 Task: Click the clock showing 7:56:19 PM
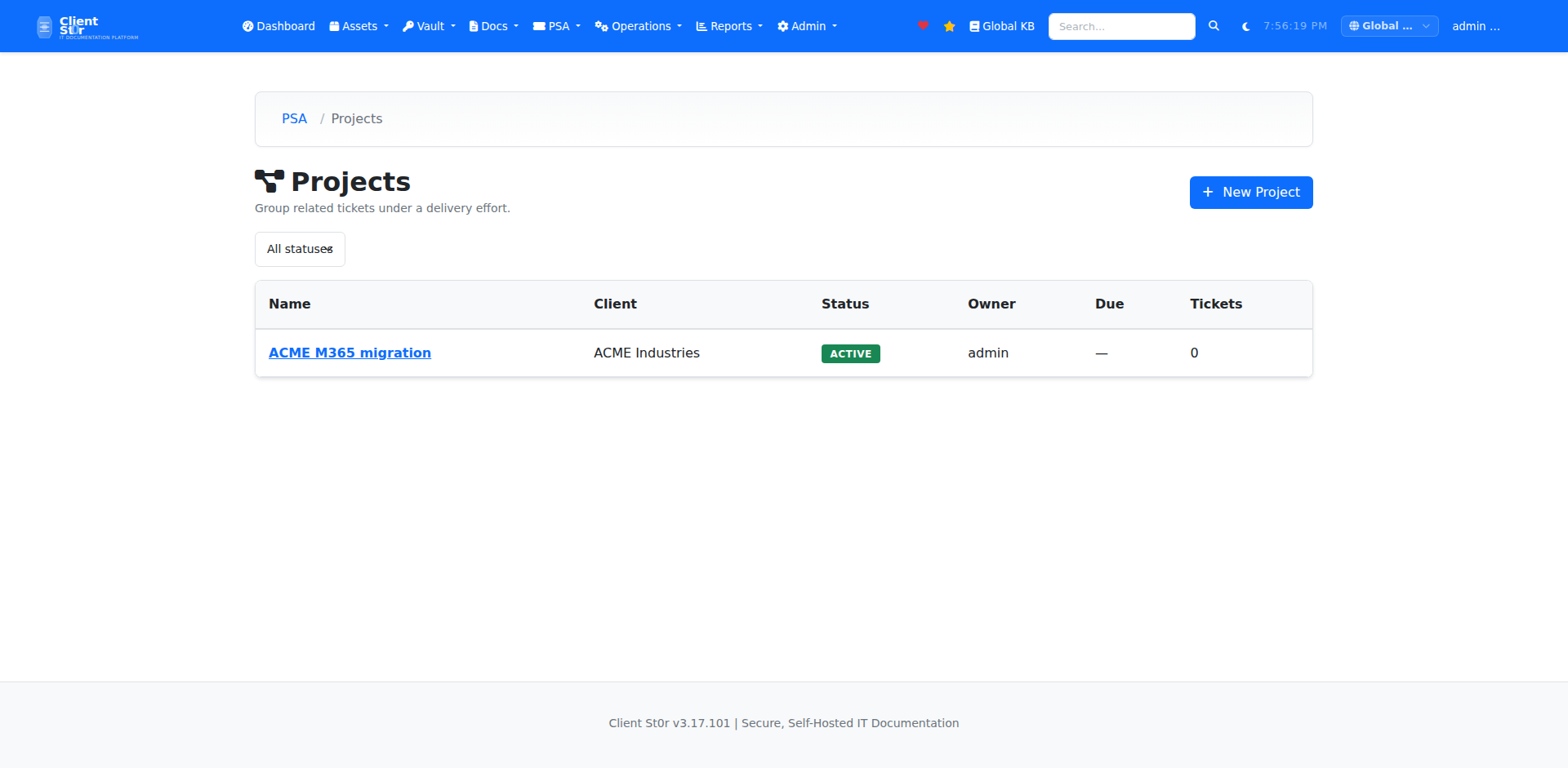point(1295,26)
